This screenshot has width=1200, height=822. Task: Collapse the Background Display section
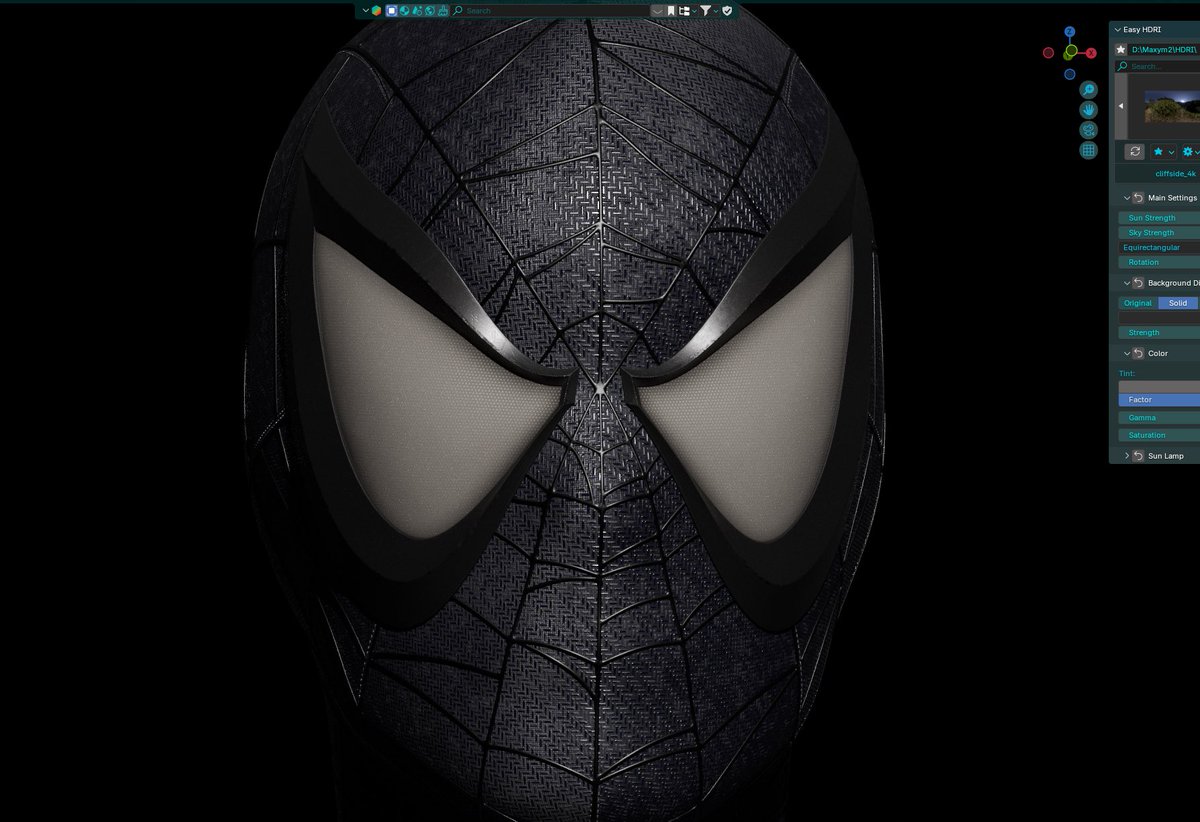coord(1127,283)
